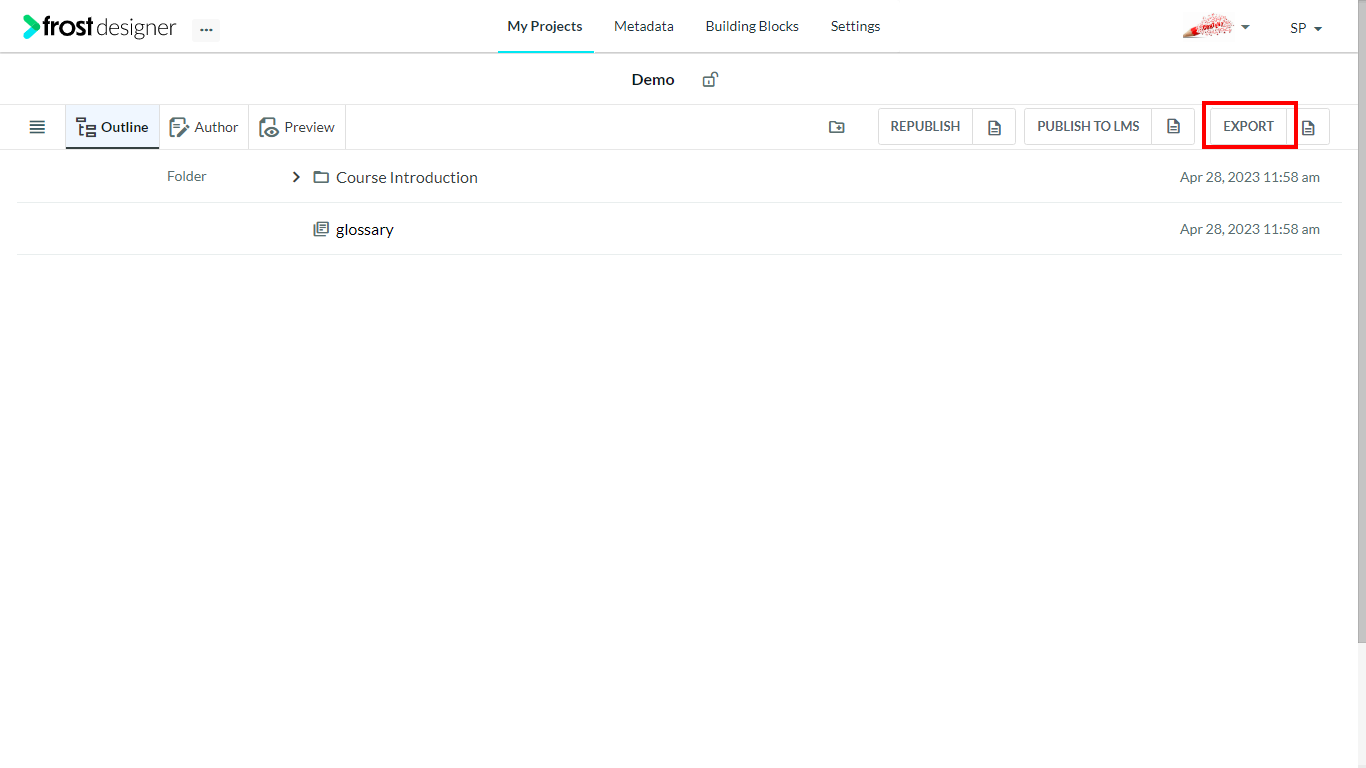This screenshot has height=768, width=1366.
Task: Select the Outline view tab
Action: tap(113, 127)
